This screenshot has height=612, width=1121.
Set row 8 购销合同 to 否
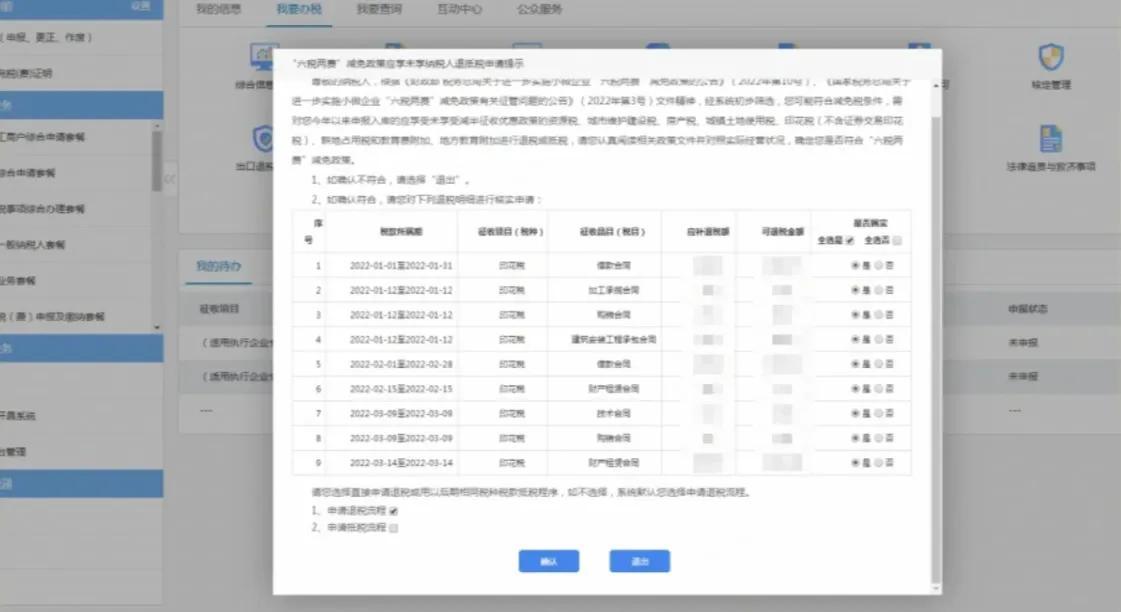coord(879,438)
